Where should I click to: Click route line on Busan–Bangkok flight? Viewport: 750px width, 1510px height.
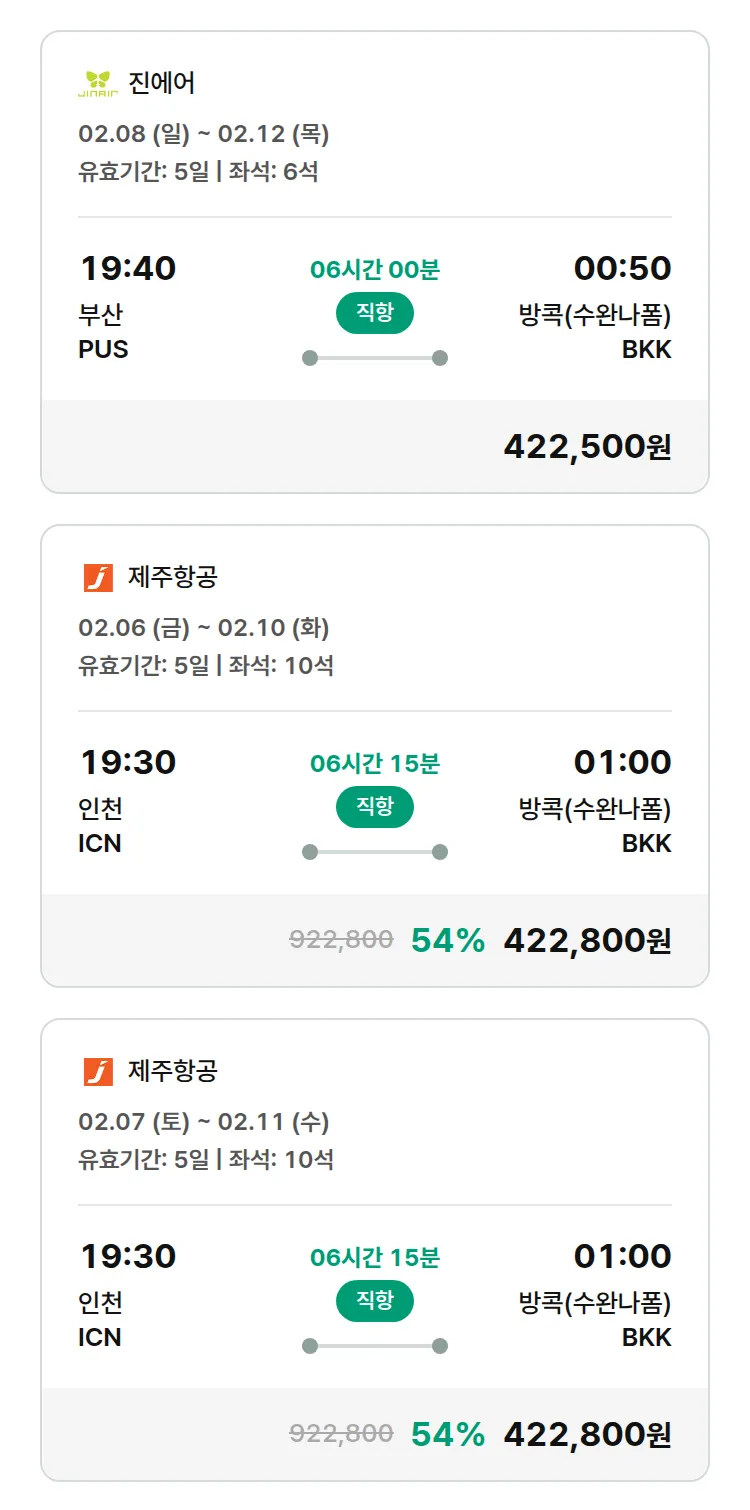[x=375, y=358]
